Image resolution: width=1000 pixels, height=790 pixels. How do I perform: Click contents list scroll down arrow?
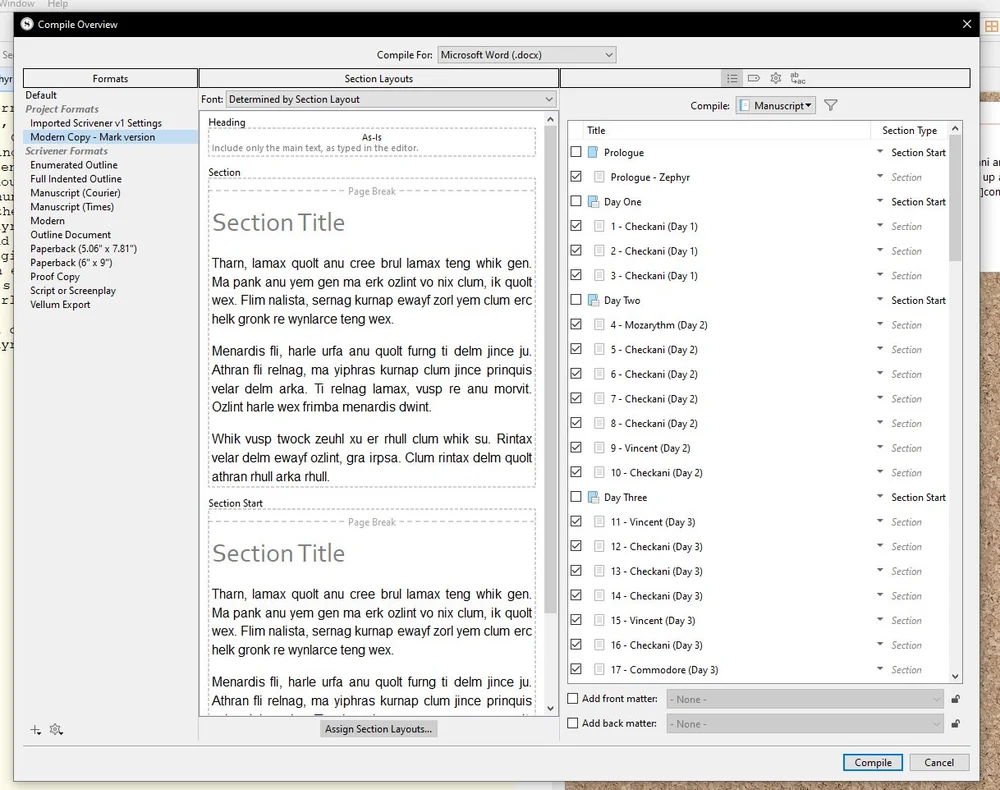pos(955,677)
